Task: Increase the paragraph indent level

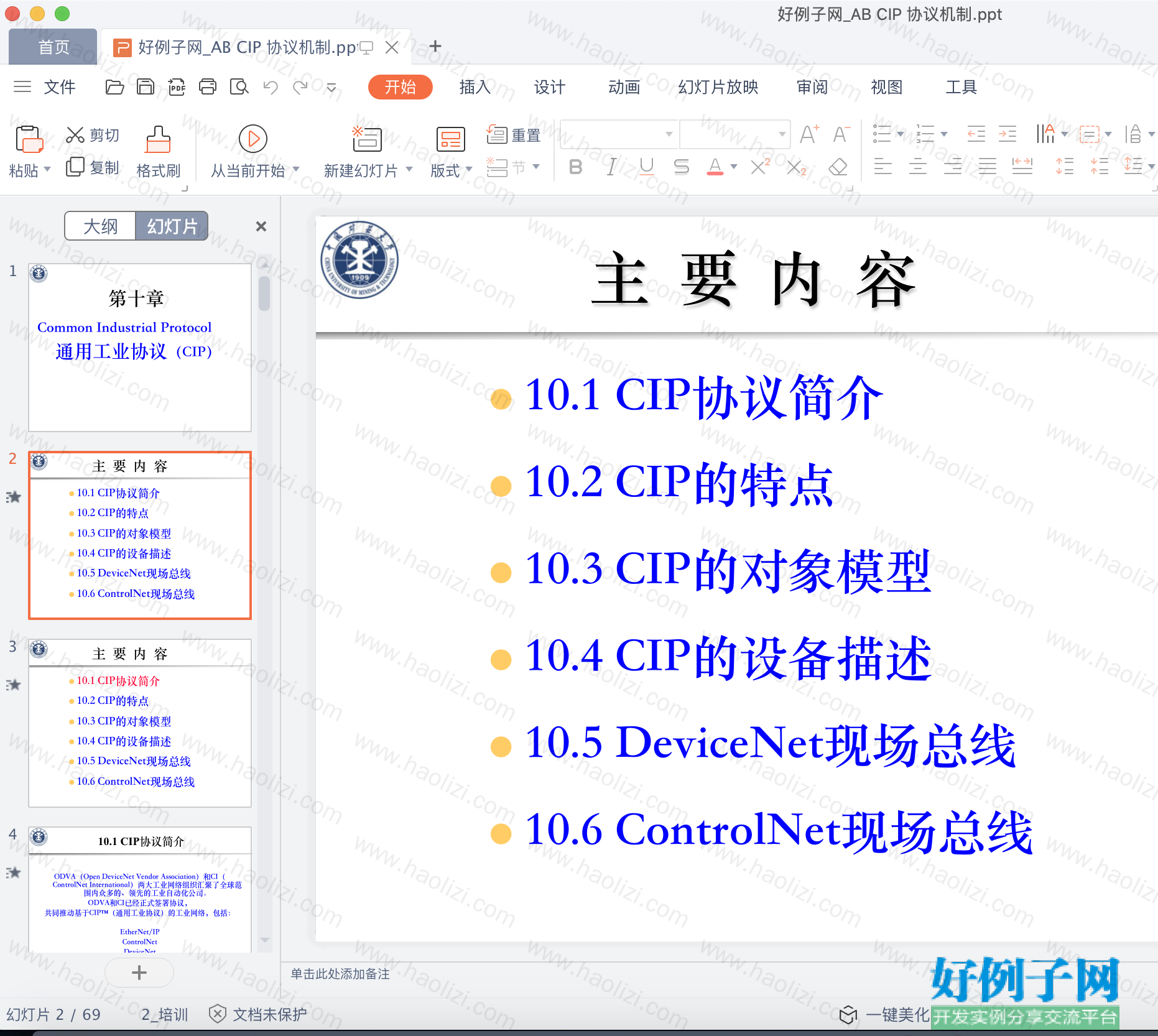Action: [x=1007, y=134]
